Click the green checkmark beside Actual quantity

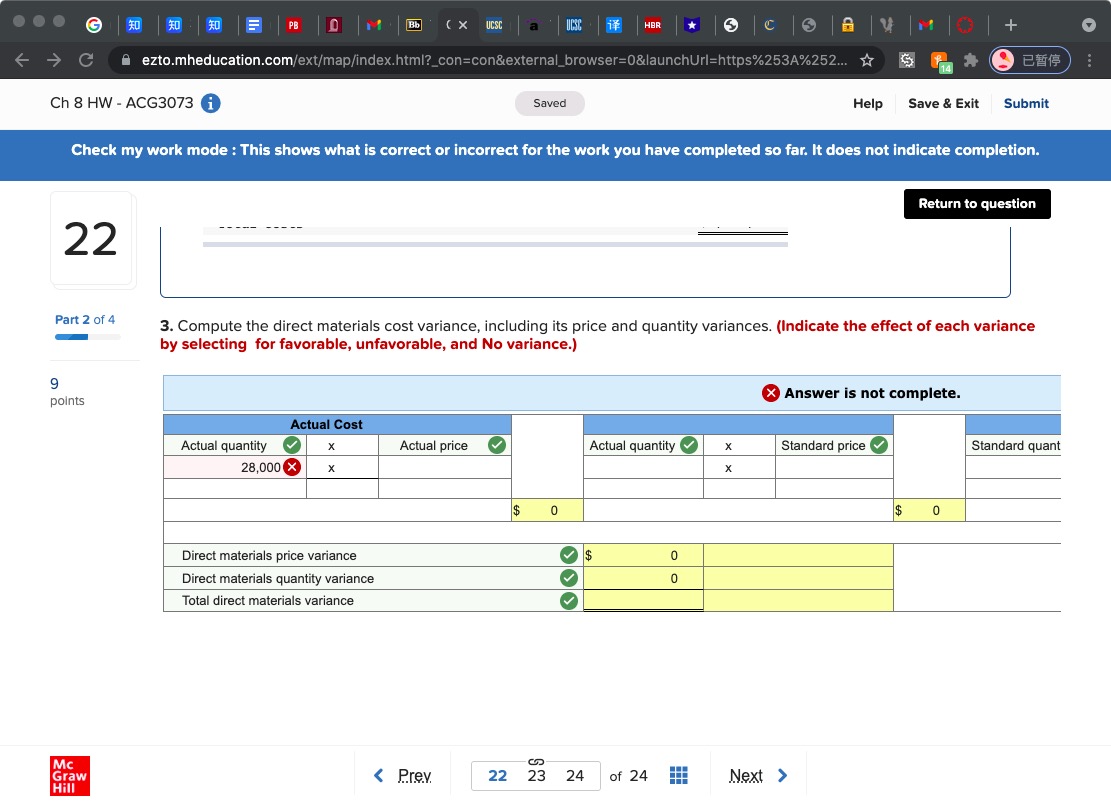291,445
